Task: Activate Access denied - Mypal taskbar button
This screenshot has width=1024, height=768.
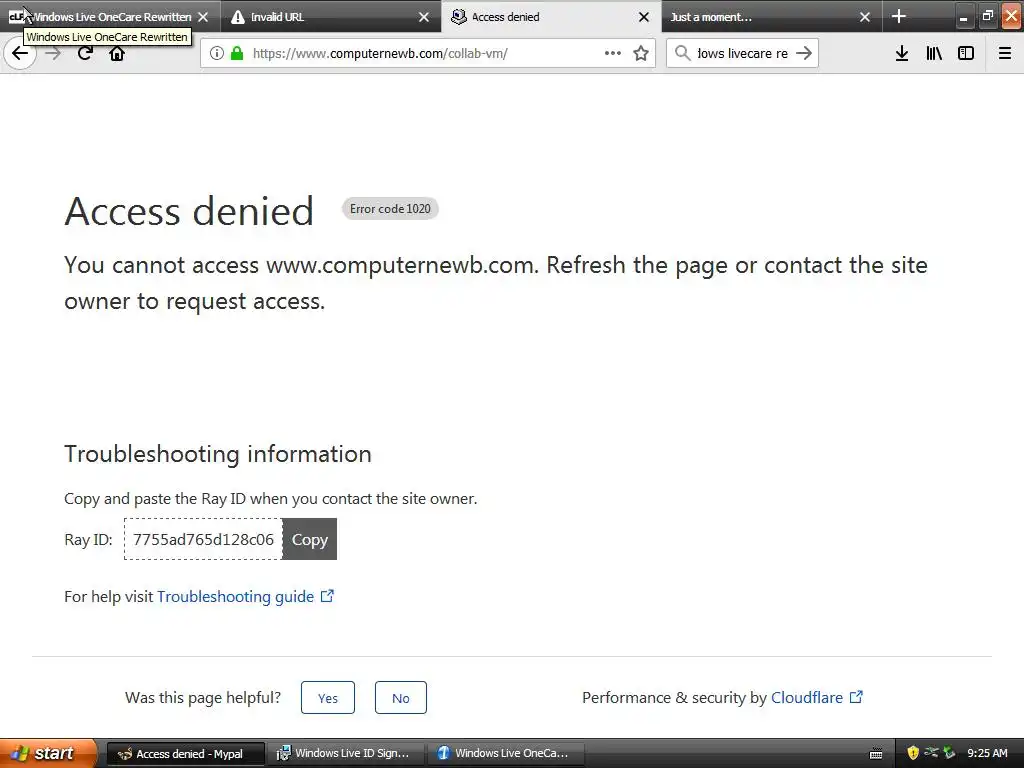Action: coord(185,754)
